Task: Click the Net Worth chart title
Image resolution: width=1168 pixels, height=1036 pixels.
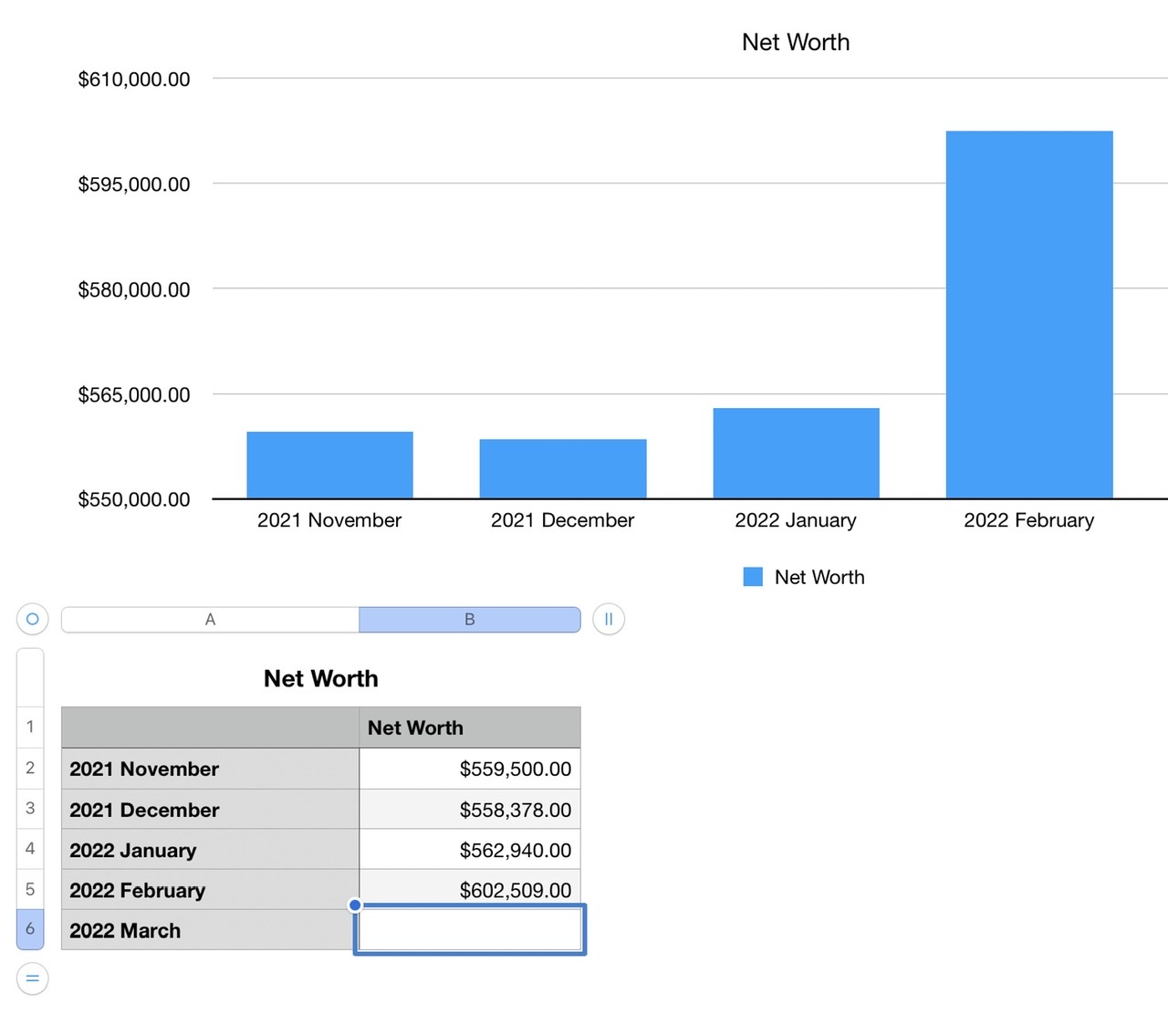Action: [x=795, y=42]
